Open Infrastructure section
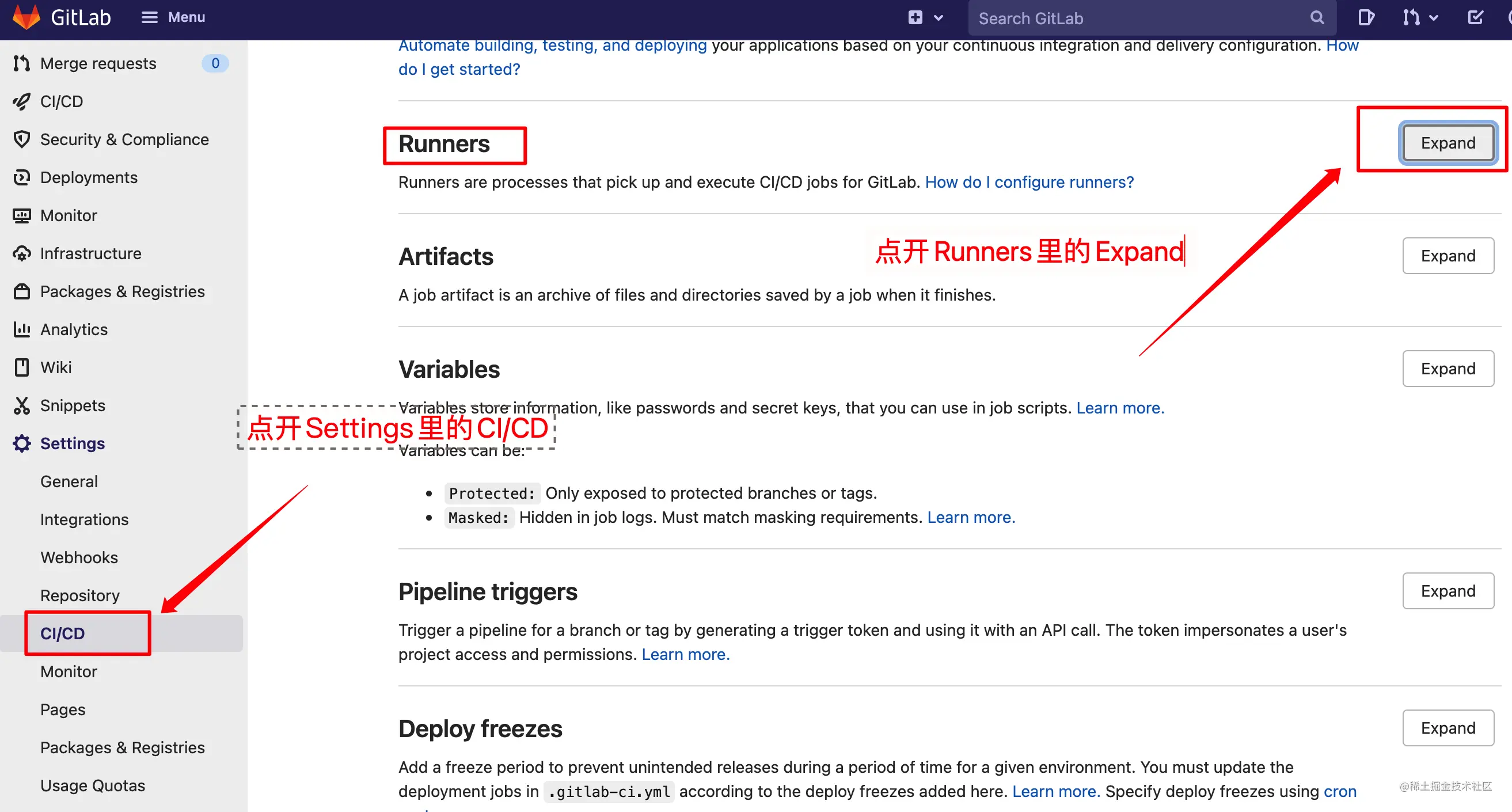1512x812 pixels. 91,253
